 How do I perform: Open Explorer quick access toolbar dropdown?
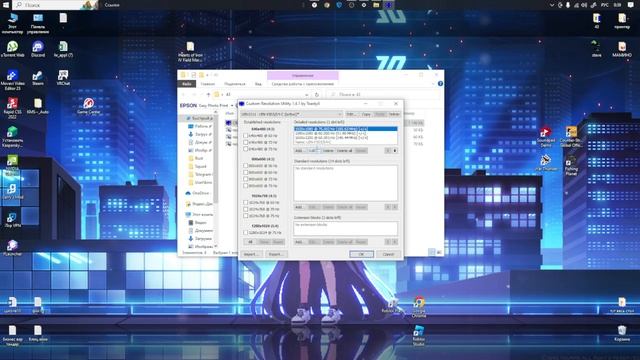(207, 75)
